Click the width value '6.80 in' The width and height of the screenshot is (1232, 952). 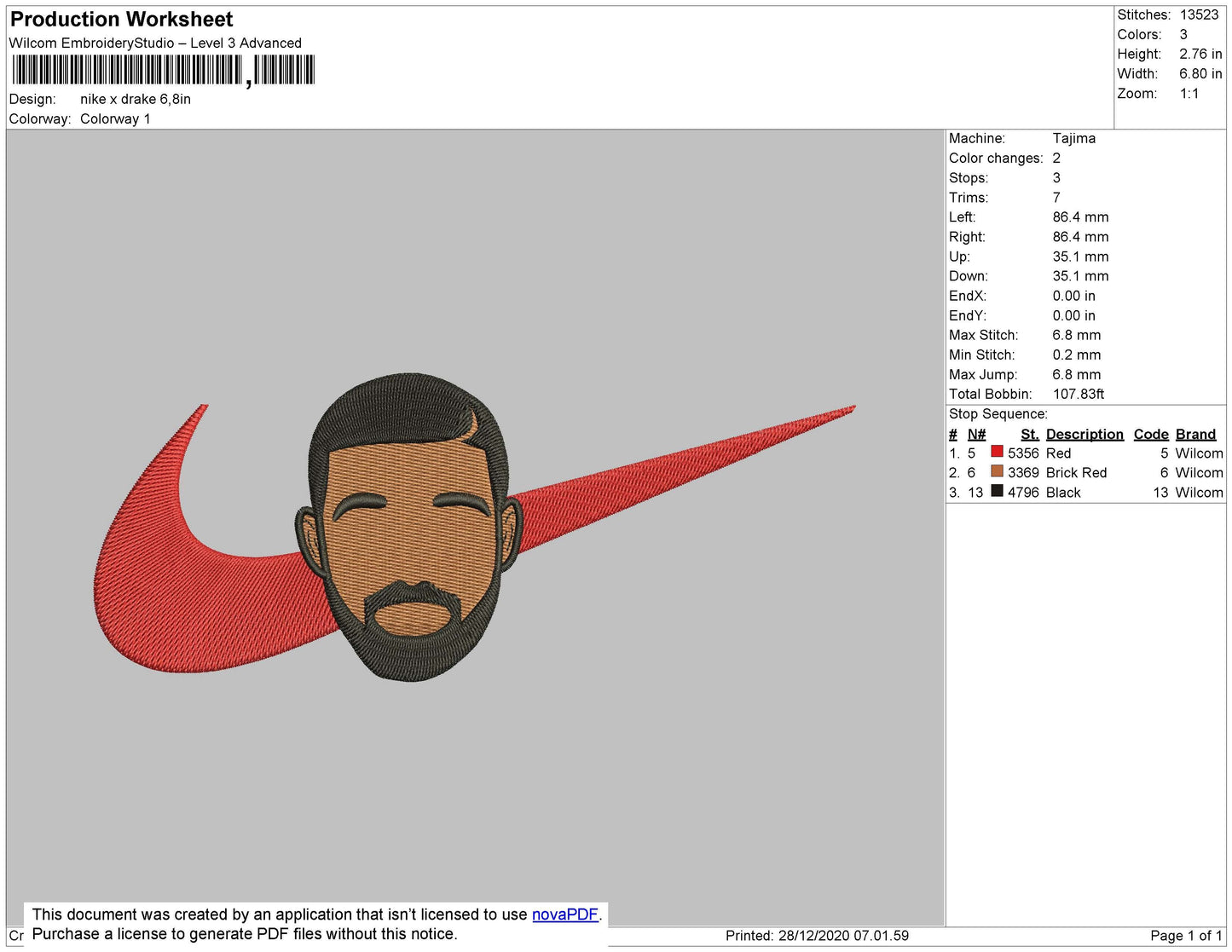[1200, 74]
